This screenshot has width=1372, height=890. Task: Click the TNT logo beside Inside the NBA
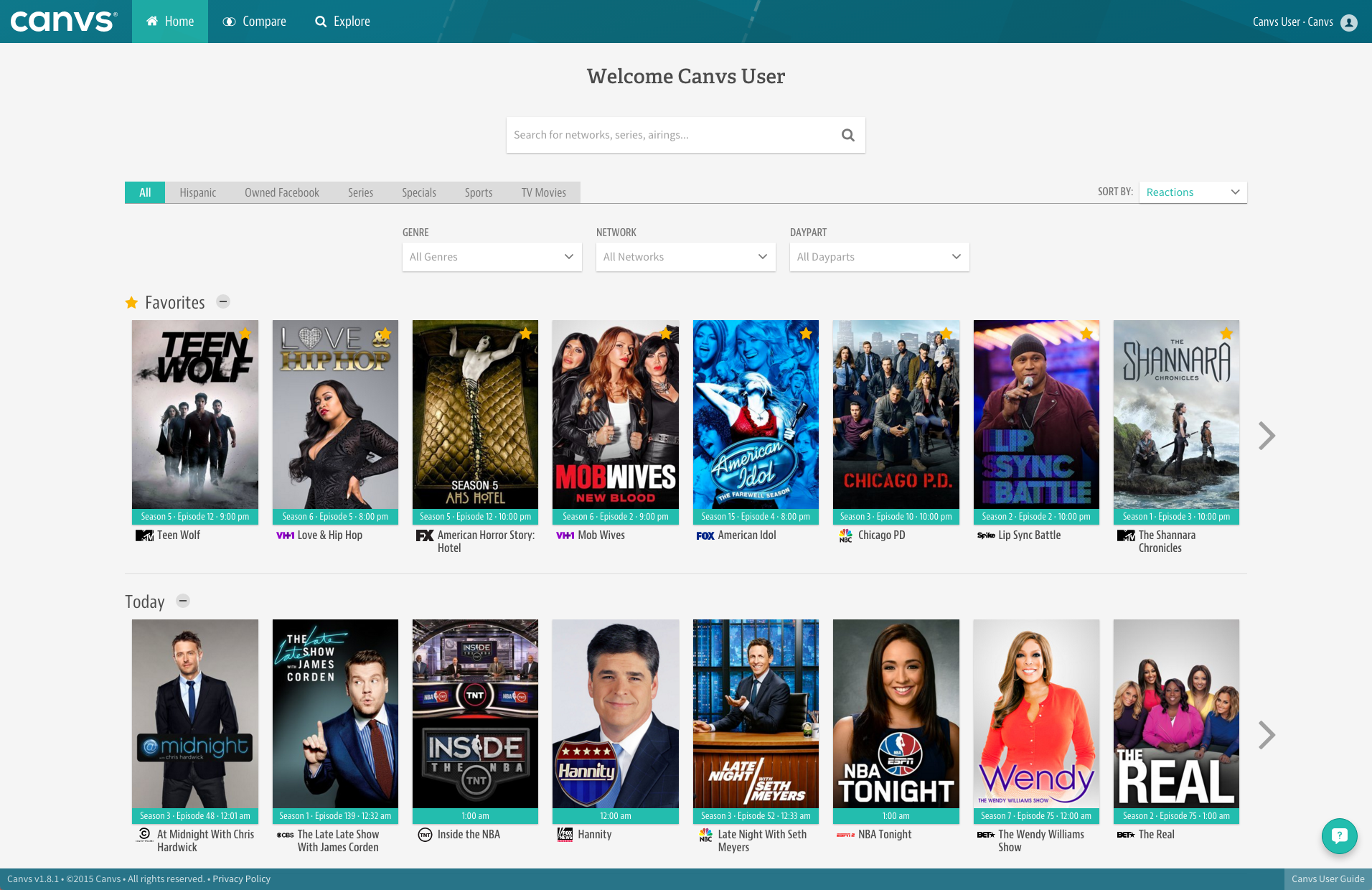tap(425, 835)
